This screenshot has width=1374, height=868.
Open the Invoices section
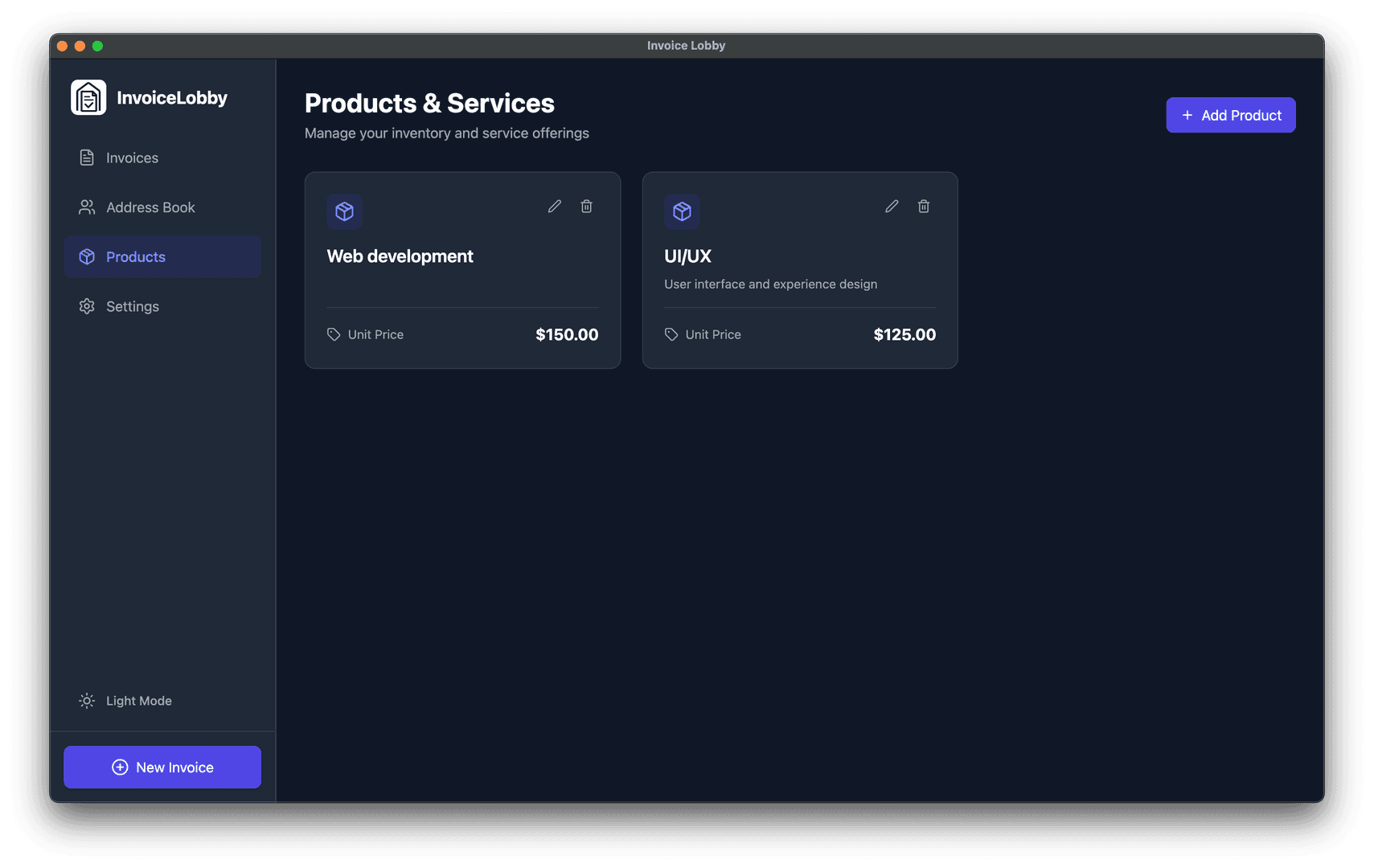click(132, 158)
